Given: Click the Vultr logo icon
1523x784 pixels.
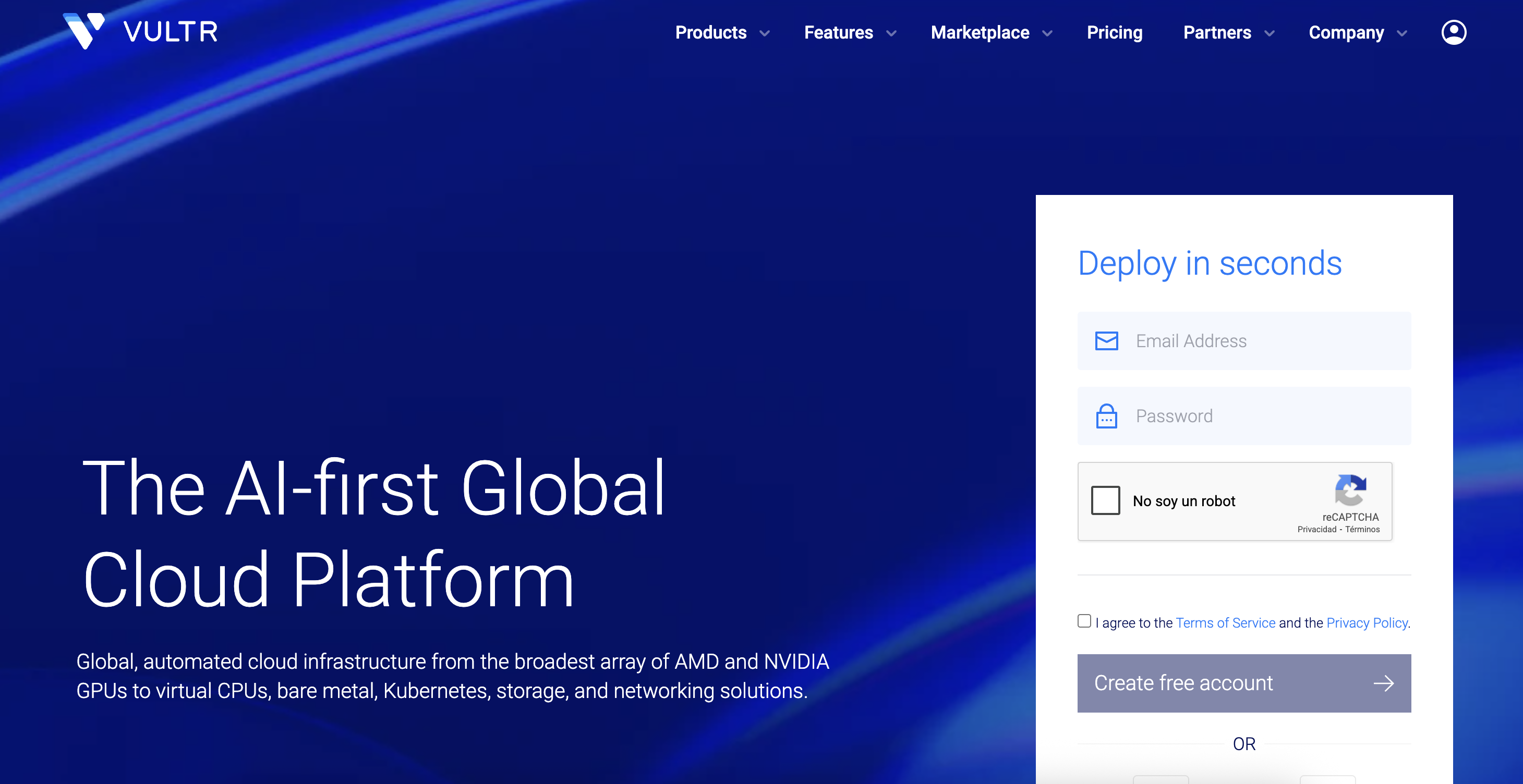Looking at the screenshot, I should [x=84, y=31].
